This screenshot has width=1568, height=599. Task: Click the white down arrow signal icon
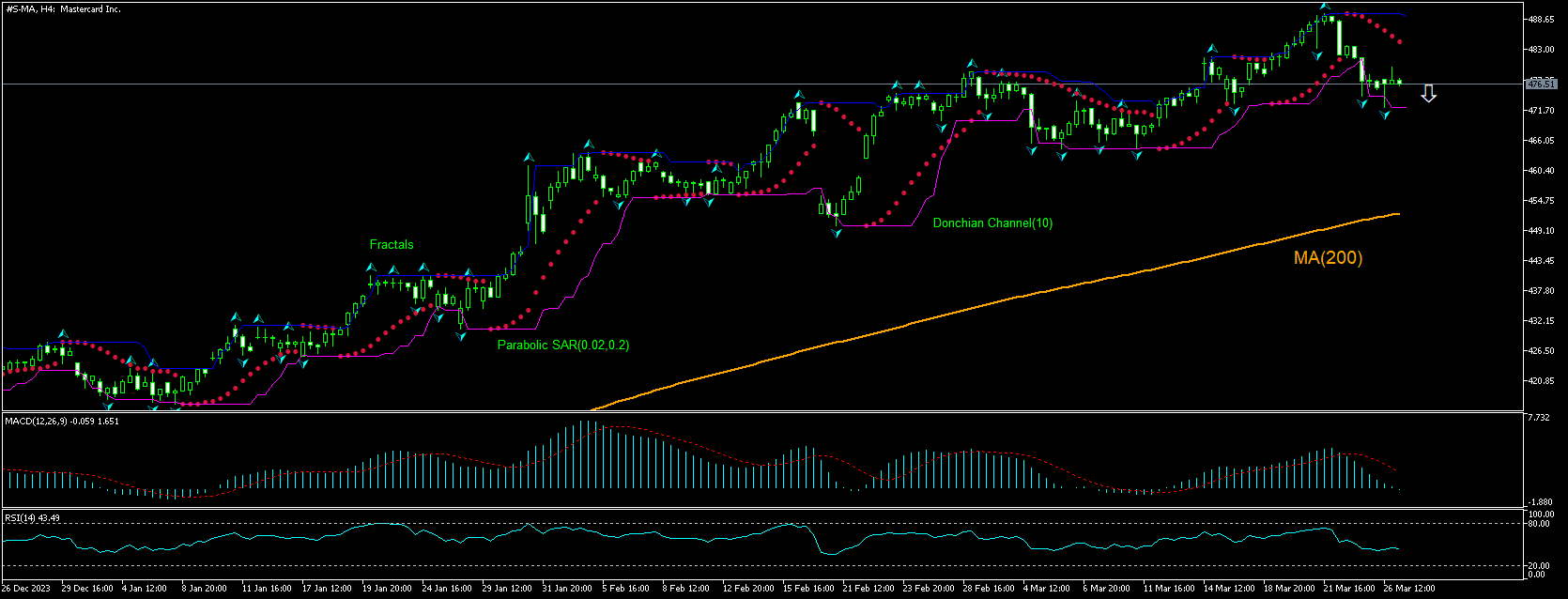tap(1428, 93)
